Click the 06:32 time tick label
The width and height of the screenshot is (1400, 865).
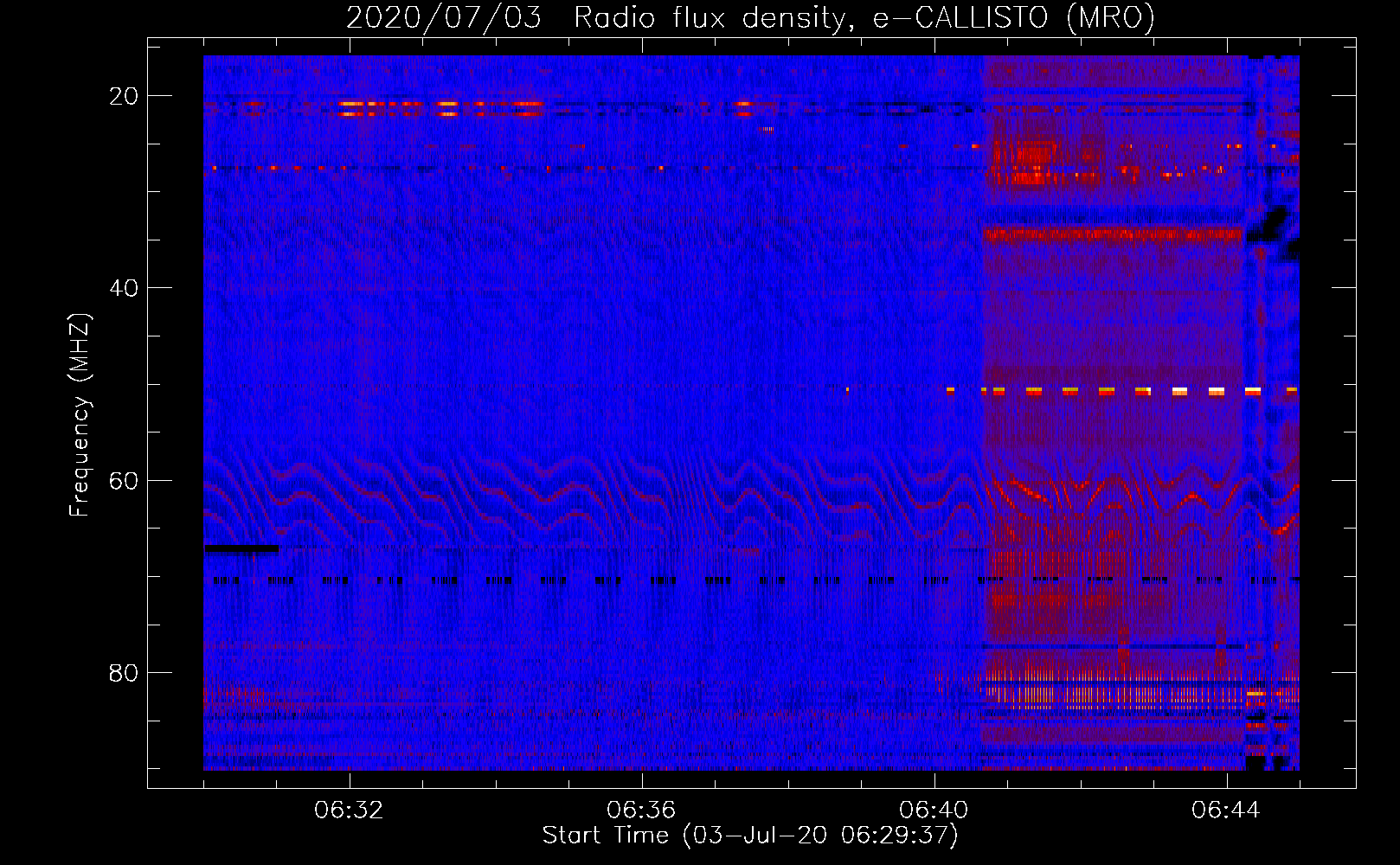pos(349,811)
